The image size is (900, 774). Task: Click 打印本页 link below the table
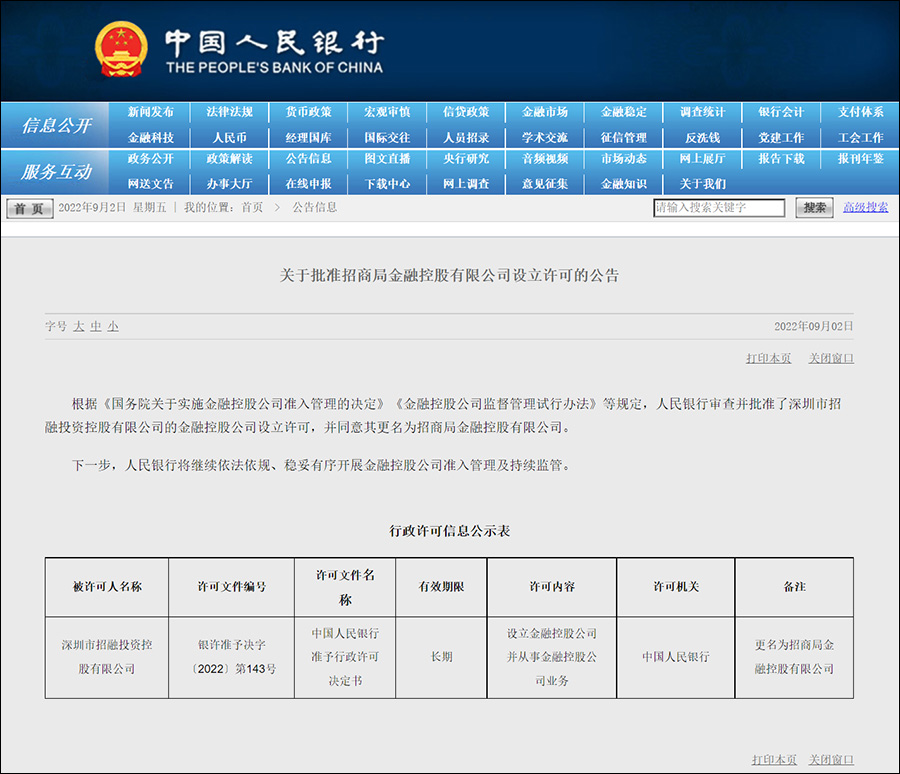click(774, 760)
